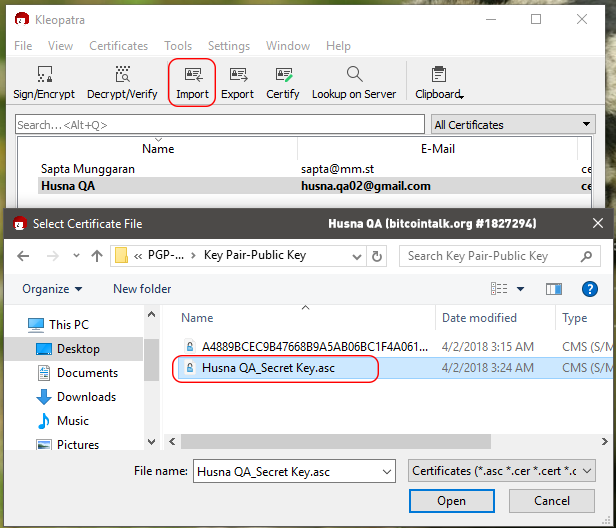This screenshot has height=528, width=616.
Task: Click the search magnifier icon in dialog
Action: click(x=586, y=256)
